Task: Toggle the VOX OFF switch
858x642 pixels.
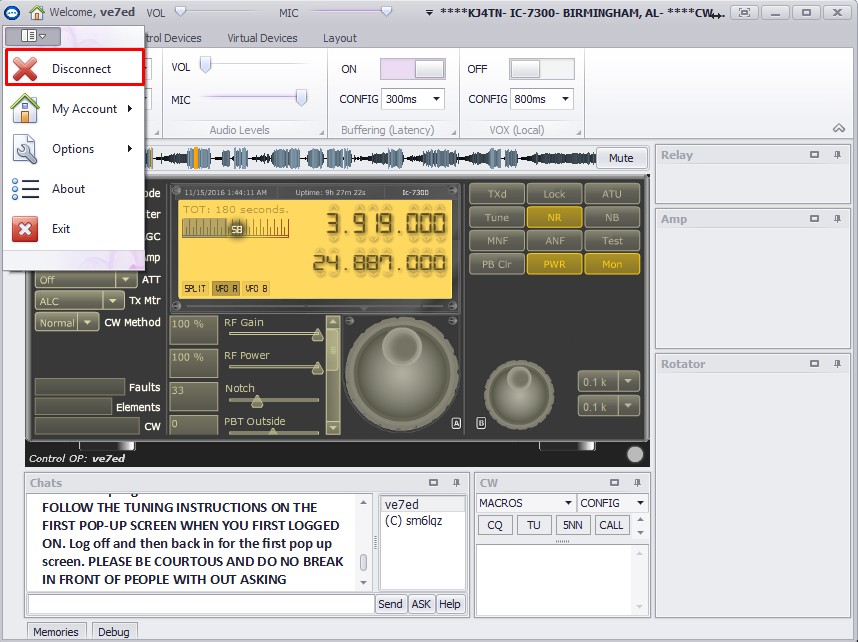Action: pyautogui.click(x=542, y=69)
